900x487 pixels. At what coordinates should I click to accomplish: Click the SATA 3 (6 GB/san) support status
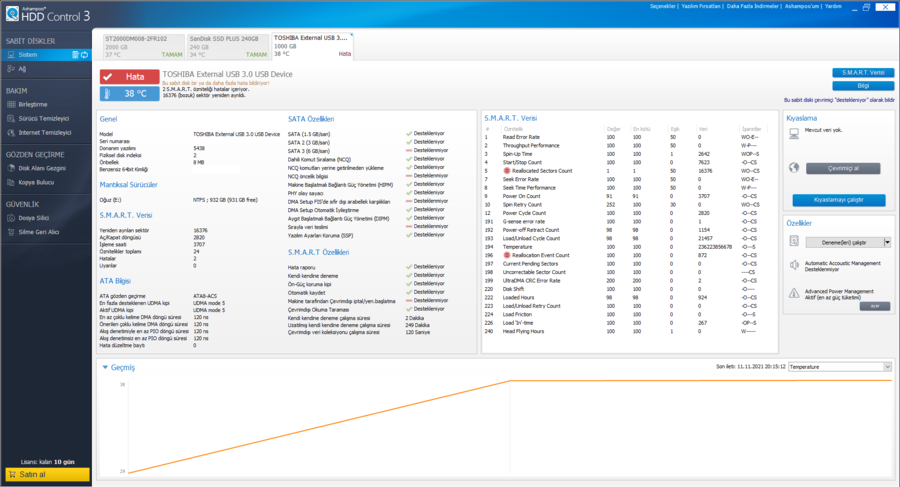[427, 150]
